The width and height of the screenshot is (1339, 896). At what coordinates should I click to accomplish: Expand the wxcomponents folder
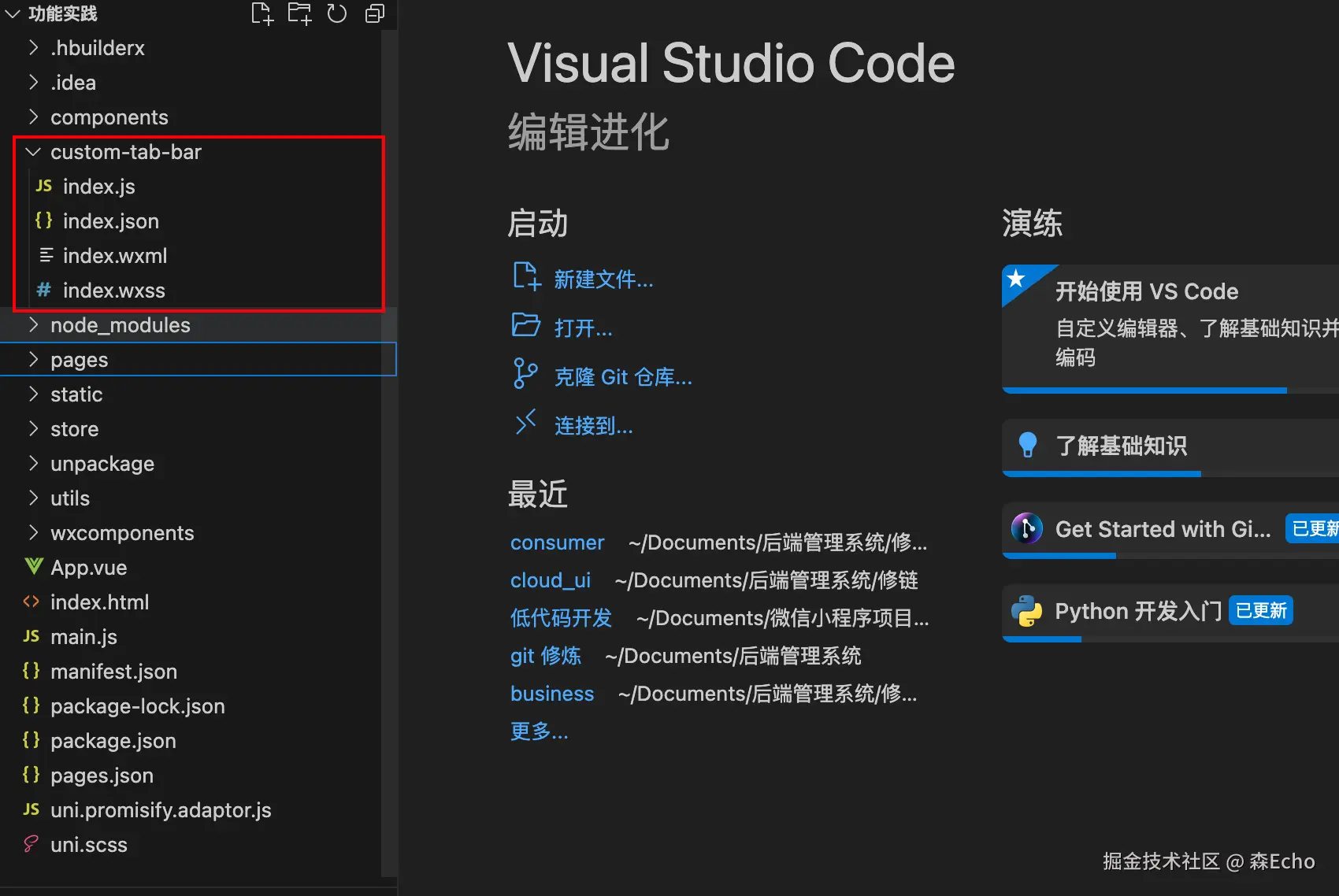coord(33,532)
